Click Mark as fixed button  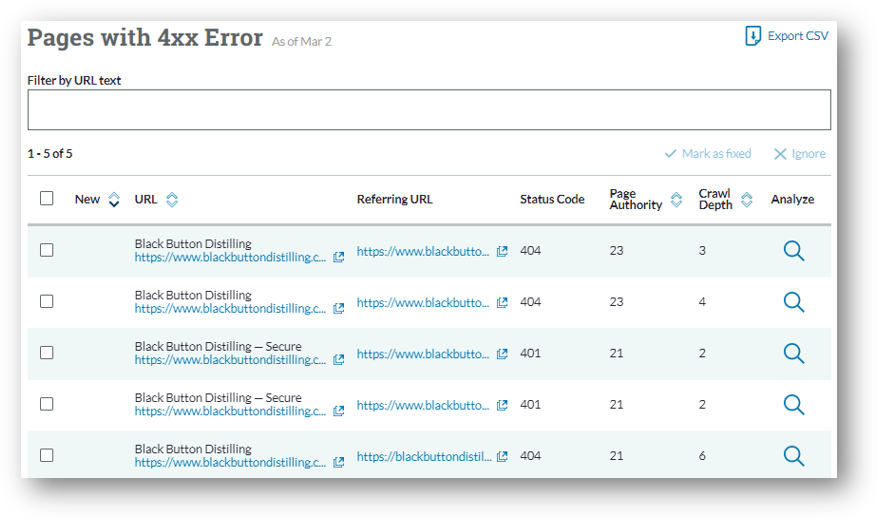pyautogui.click(x=708, y=154)
